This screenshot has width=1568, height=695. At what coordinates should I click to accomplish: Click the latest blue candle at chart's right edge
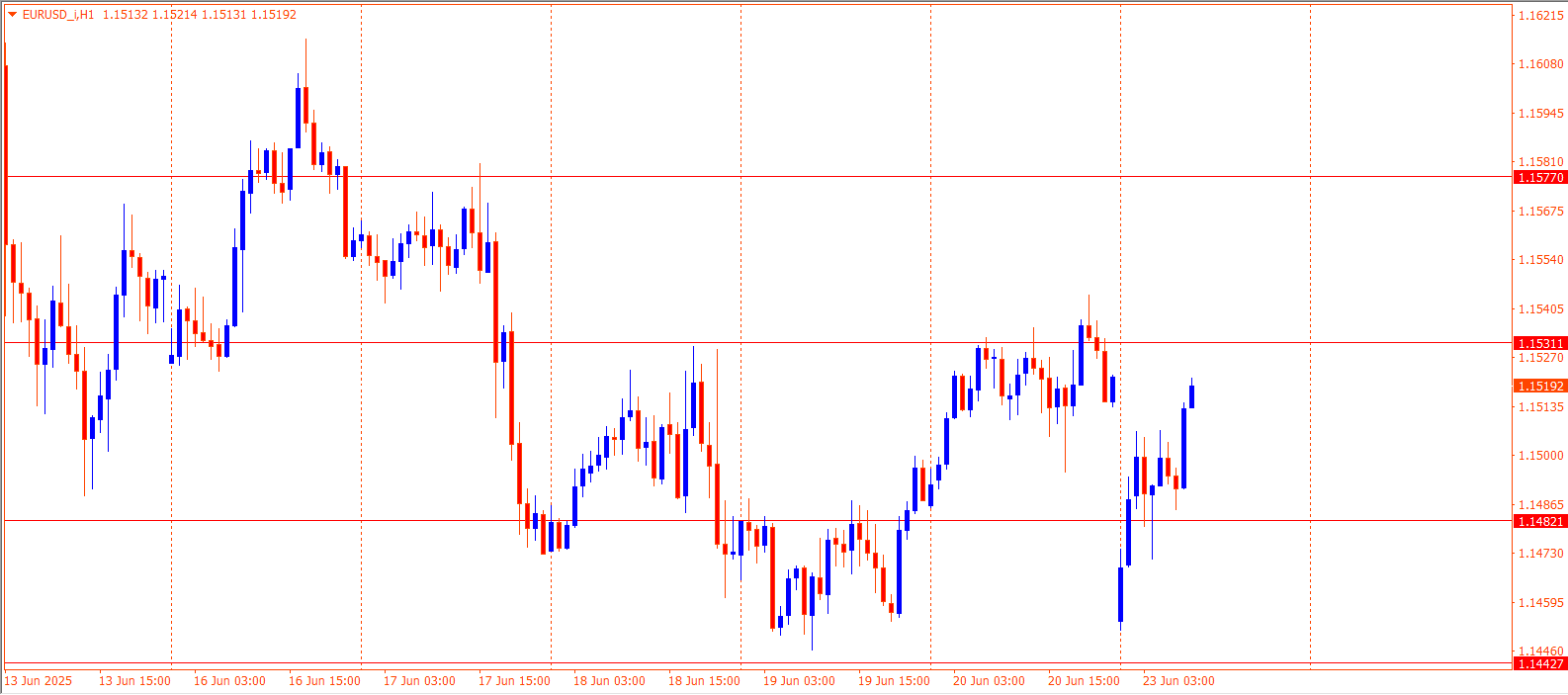click(1191, 395)
